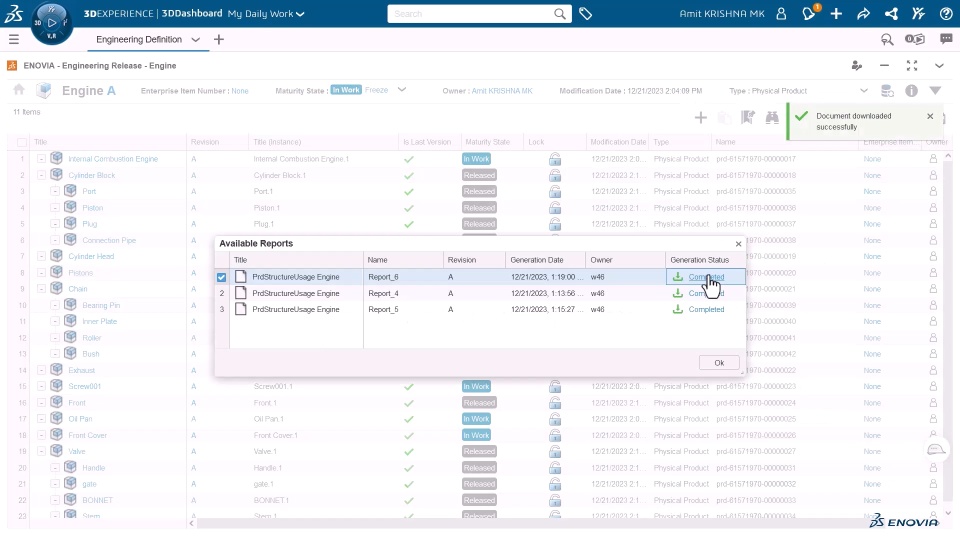960x540 pixels.
Task: Open Internal Combustion Engine link
Action: point(113,159)
